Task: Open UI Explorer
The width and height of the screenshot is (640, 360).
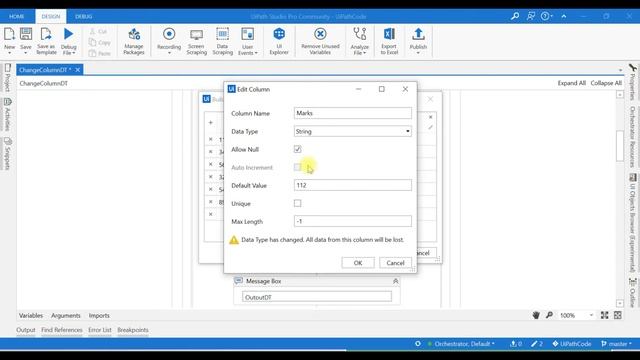Action: click(x=279, y=41)
